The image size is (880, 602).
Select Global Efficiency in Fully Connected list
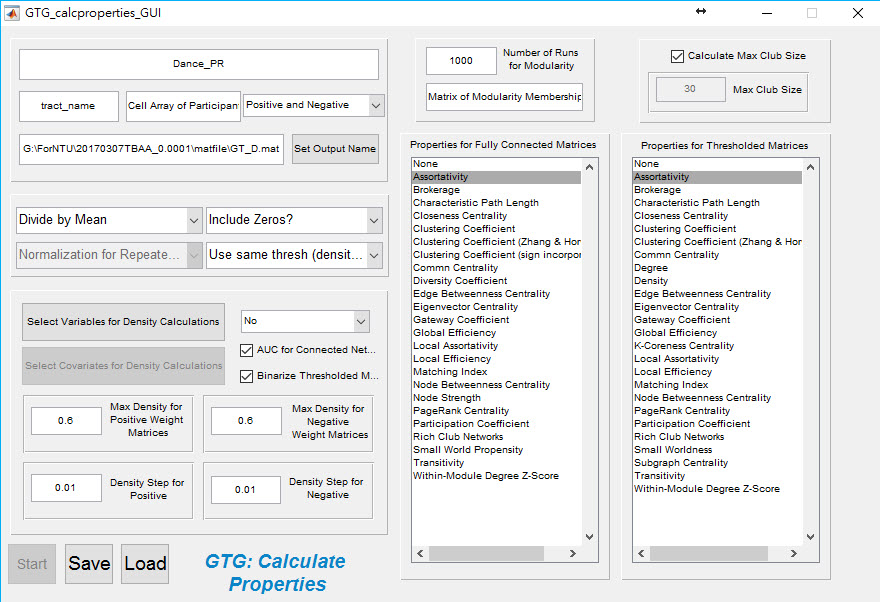coord(453,333)
